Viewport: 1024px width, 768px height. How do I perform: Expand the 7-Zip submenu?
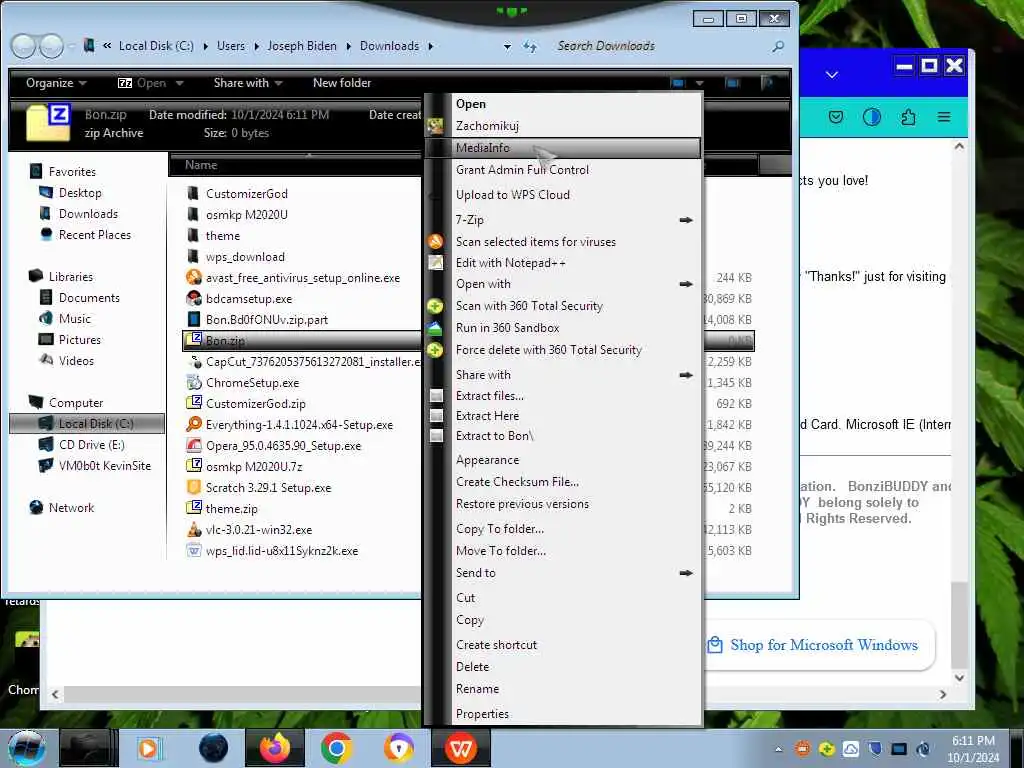tap(686, 220)
